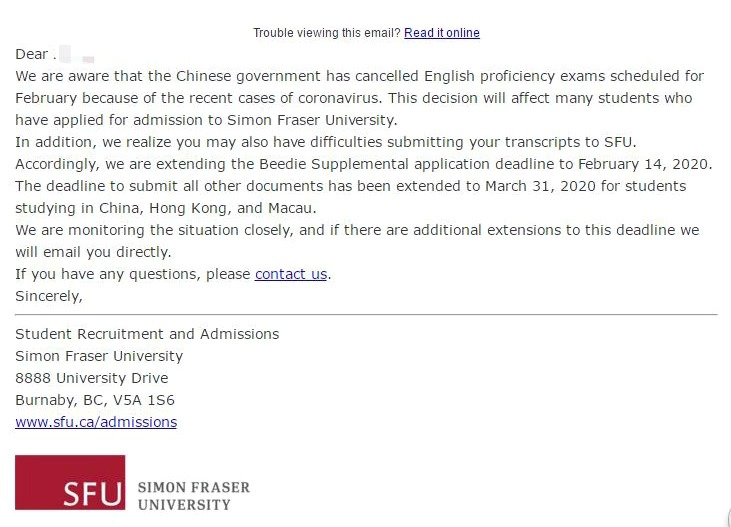Click the "Burnaby, BC, V5A 1S6" line

pyautogui.click(x=95, y=400)
